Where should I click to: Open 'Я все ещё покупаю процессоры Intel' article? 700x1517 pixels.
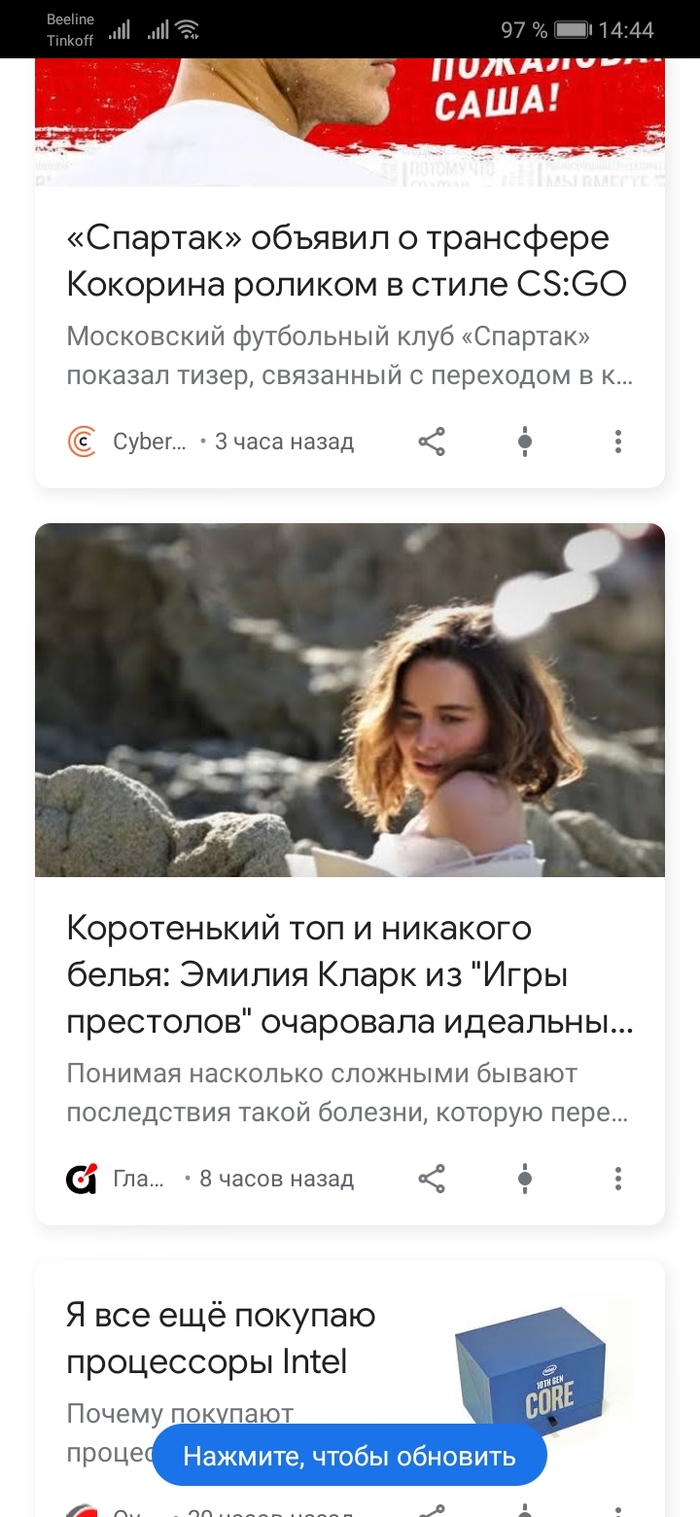221,1338
